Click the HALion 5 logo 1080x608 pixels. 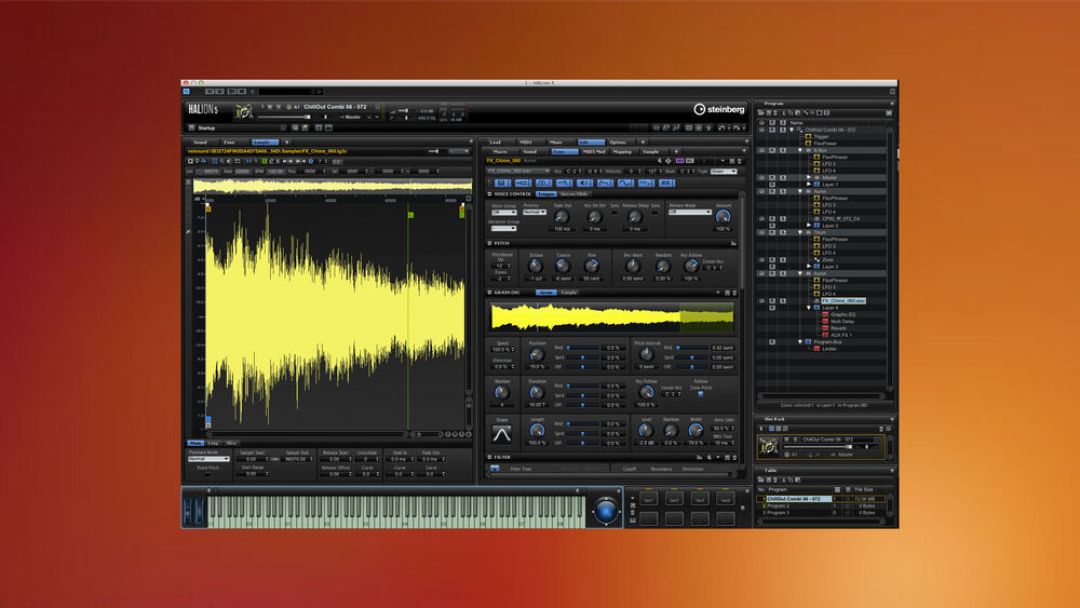(202, 109)
